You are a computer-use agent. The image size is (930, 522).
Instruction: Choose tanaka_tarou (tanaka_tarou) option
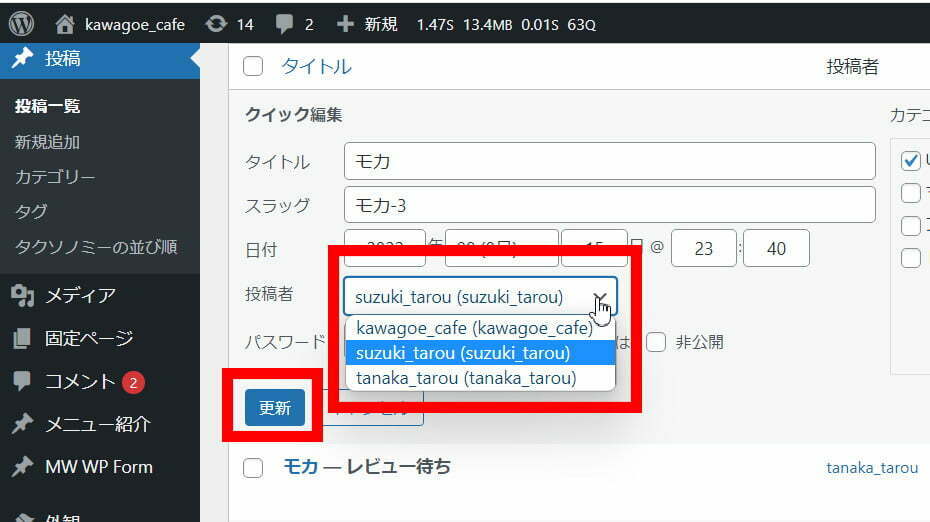tap(480, 378)
